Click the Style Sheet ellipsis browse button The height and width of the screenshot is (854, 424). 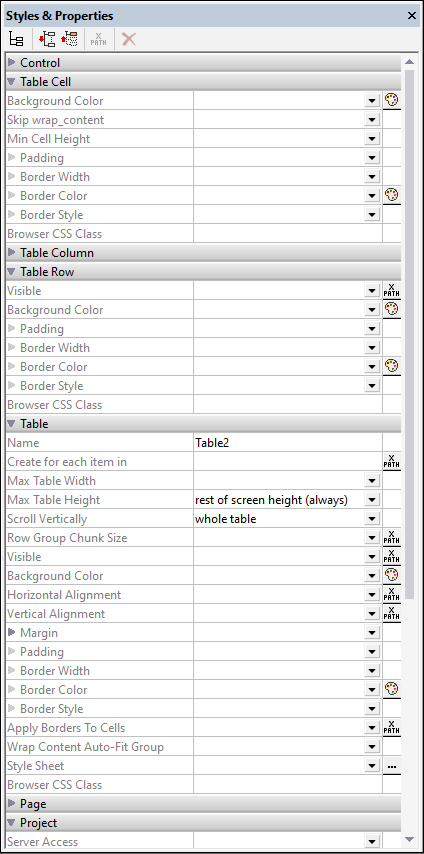pyautogui.click(x=391, y=765)
